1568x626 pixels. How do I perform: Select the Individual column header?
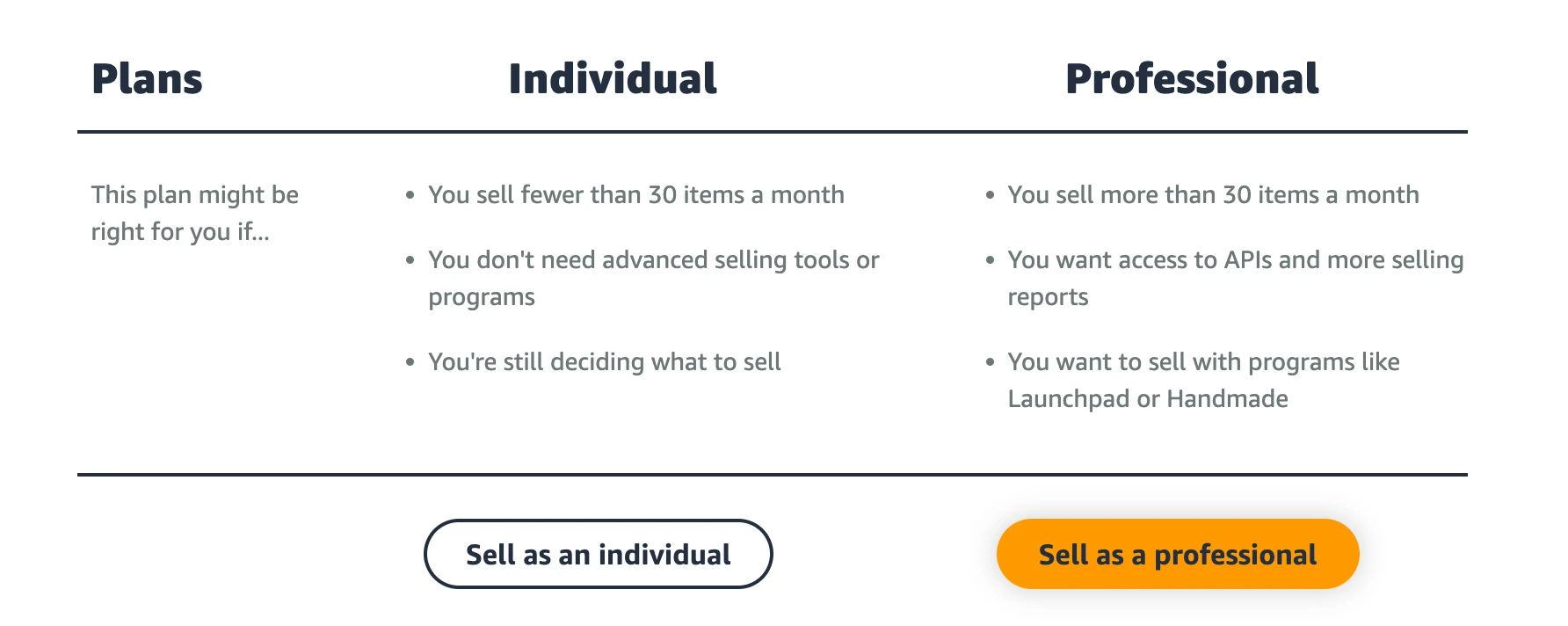click(612, 77)
